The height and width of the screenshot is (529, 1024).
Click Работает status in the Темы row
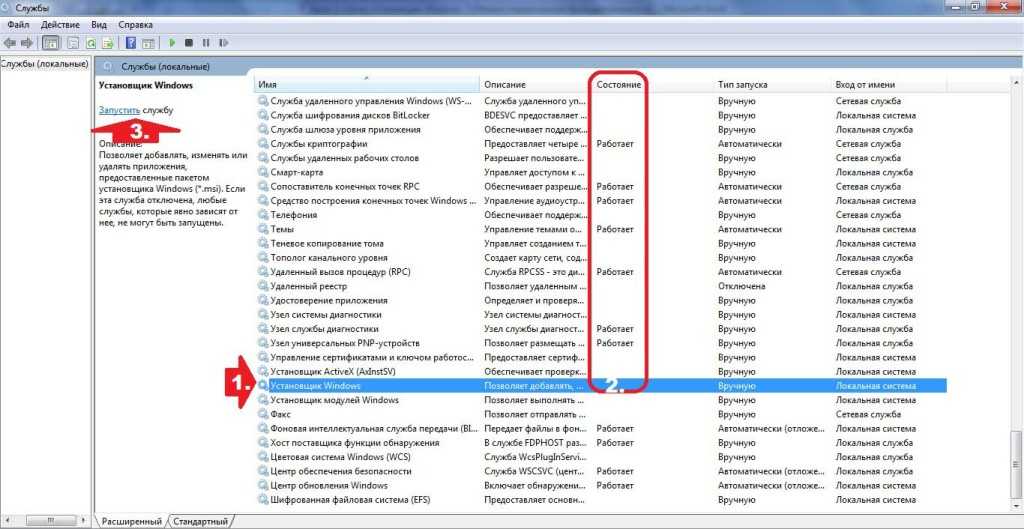[615, 229]
